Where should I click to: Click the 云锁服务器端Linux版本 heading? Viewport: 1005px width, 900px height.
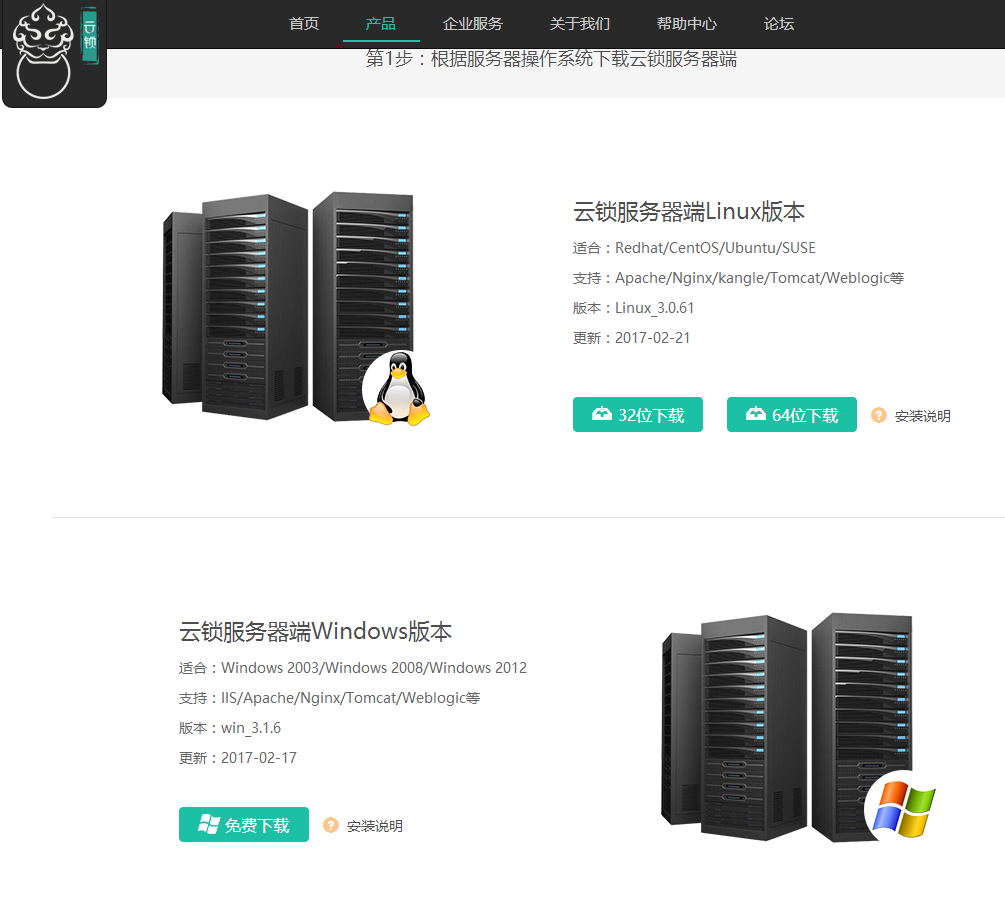pyautogui.click(x=688, y=212)
